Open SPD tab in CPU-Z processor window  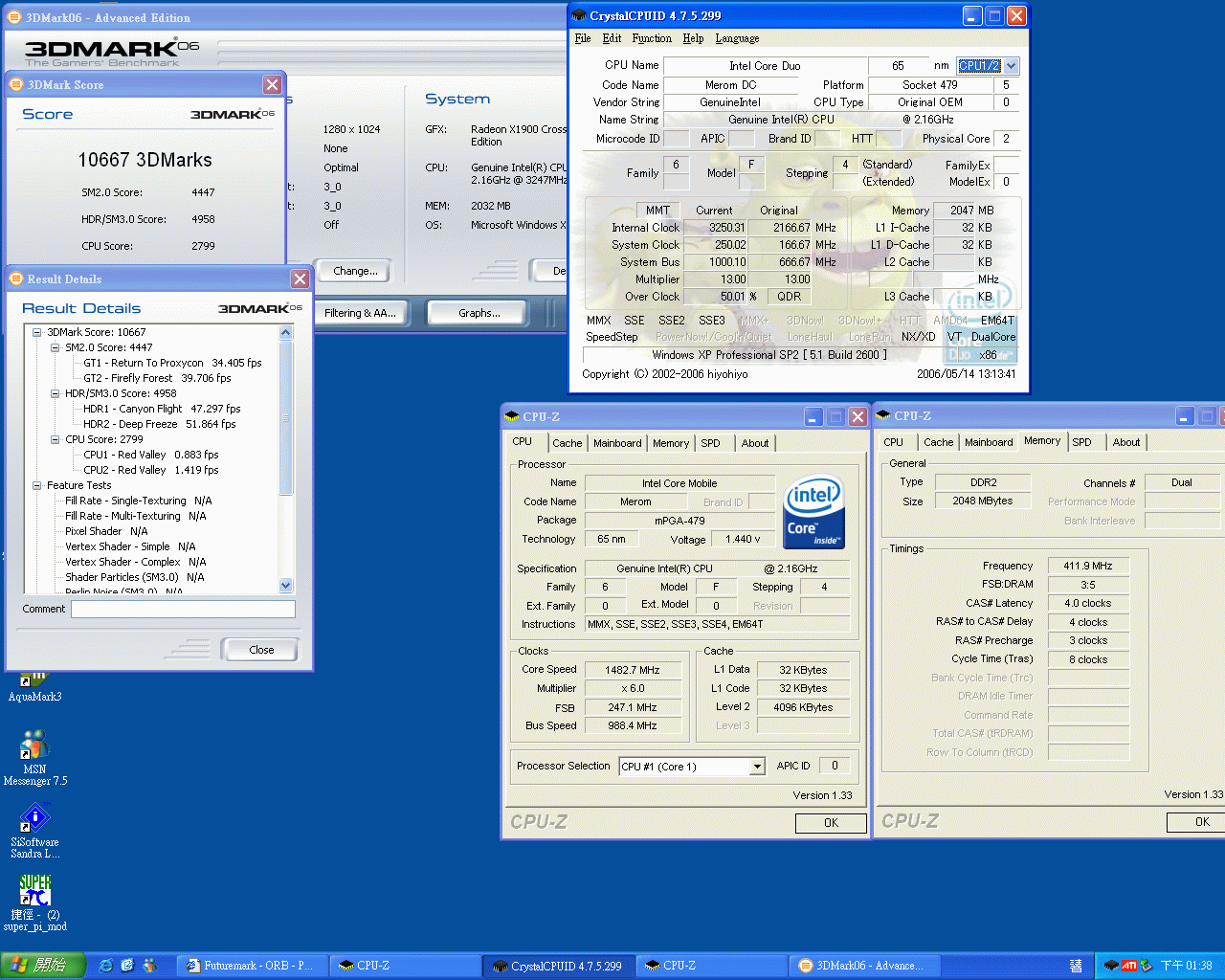coord(710,443)
